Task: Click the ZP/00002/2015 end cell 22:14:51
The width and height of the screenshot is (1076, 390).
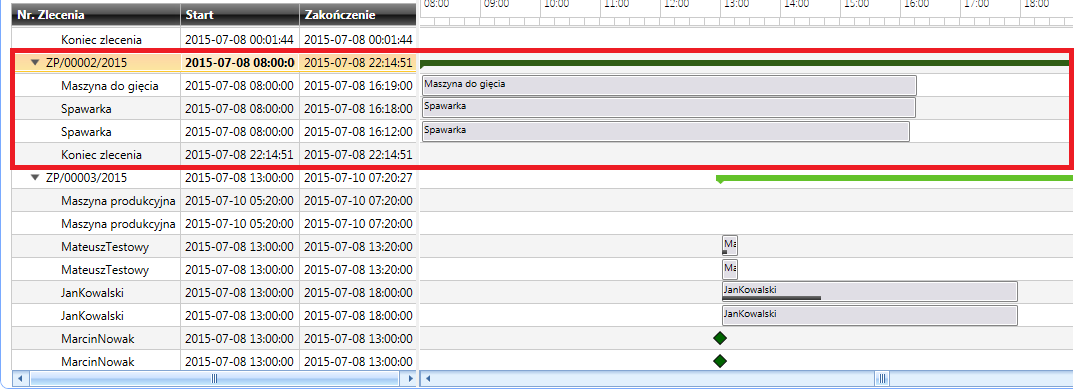Action: click(358, 62)
